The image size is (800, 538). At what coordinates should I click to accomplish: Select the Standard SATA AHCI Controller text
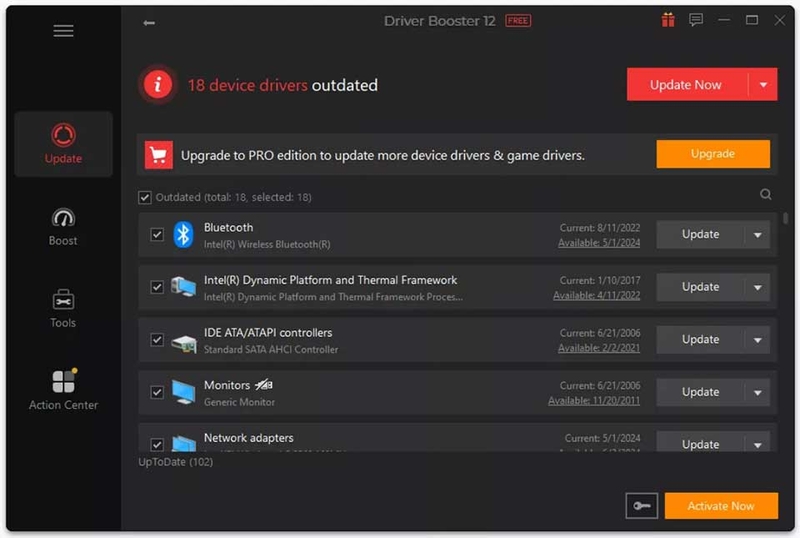coord(271,350)
